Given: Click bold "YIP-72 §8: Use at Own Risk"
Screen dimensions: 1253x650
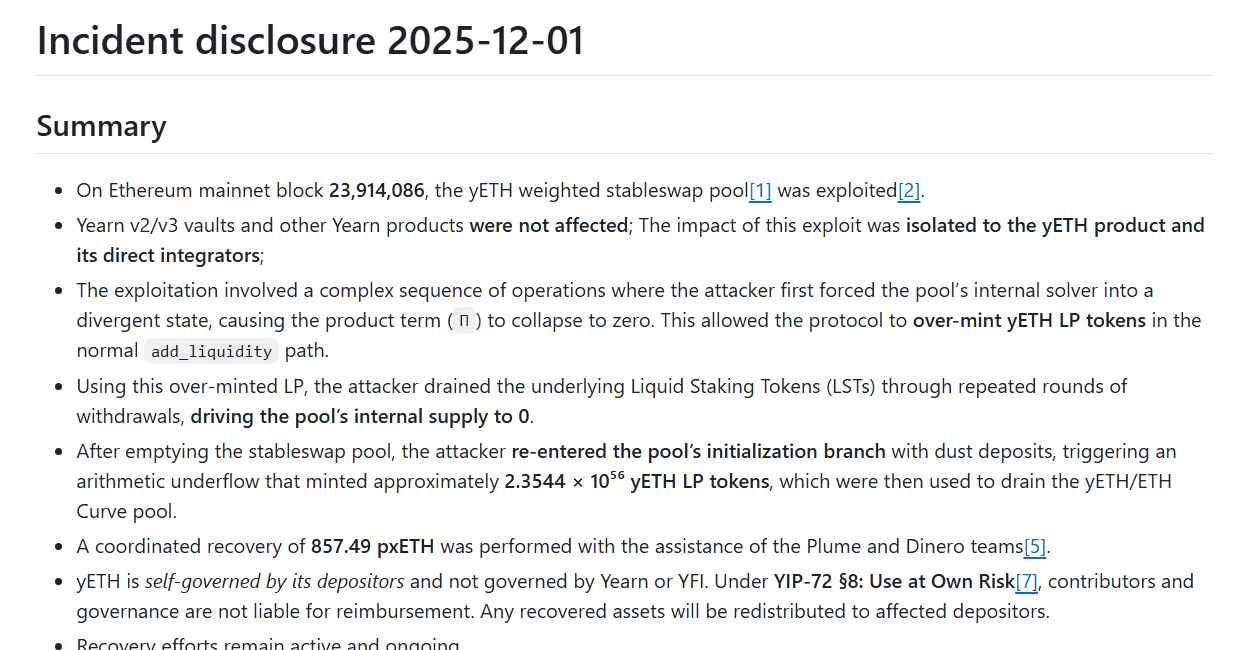Looking at the screenshot, I should pyautogui.click(x=893, y=582).
